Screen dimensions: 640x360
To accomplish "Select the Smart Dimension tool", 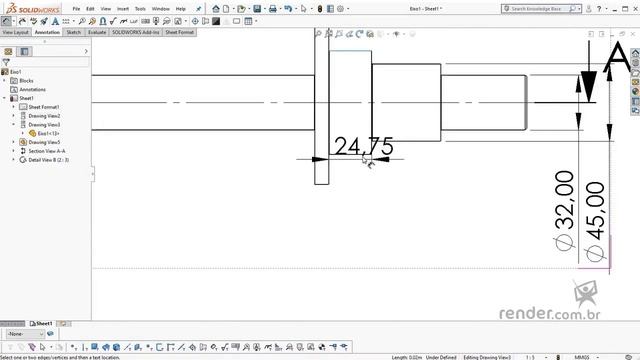I will [6, 21].
